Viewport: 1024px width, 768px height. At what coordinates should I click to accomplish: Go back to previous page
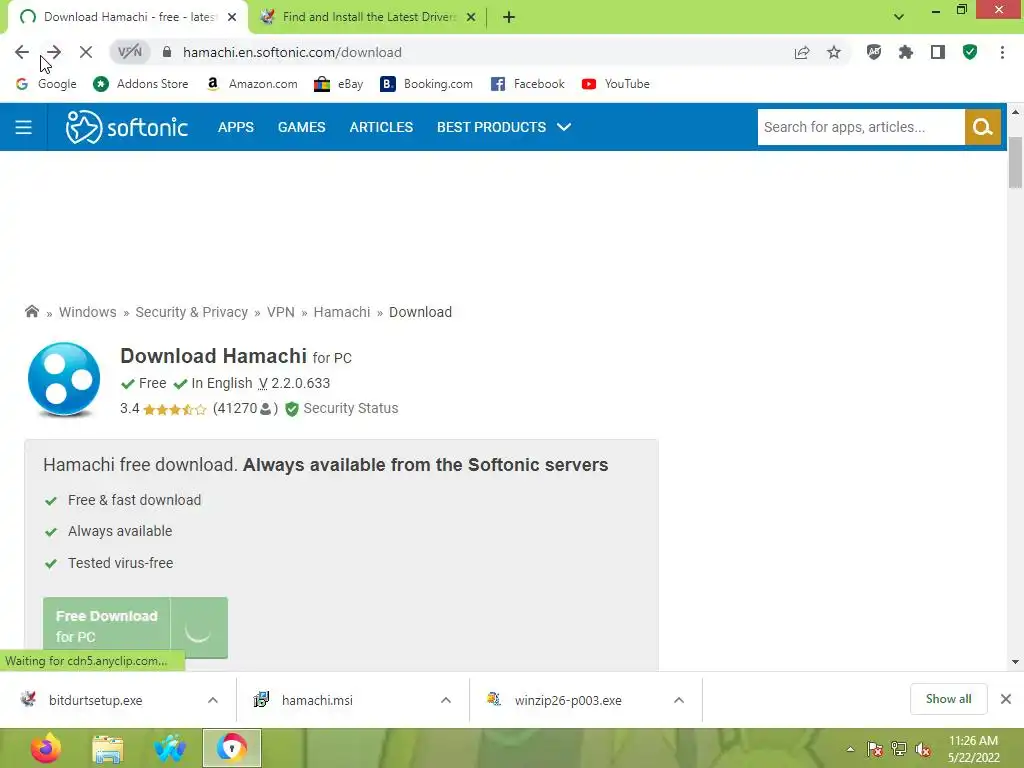coord(22,52)
